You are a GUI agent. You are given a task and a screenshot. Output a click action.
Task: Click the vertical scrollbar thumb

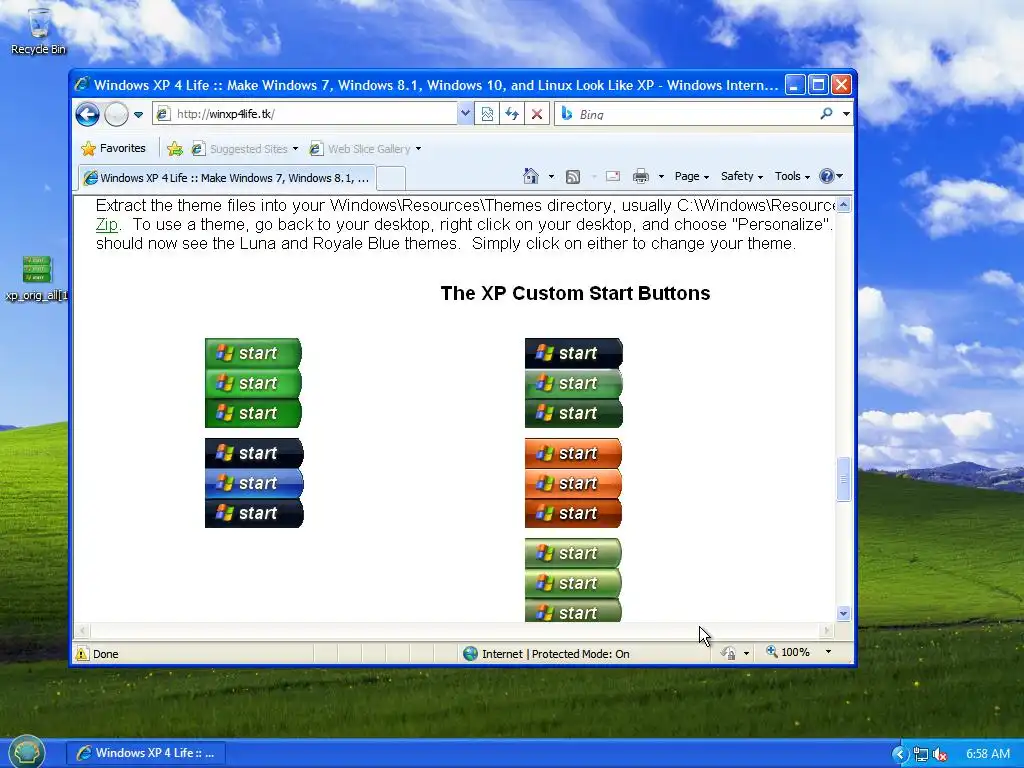point(843,479)
